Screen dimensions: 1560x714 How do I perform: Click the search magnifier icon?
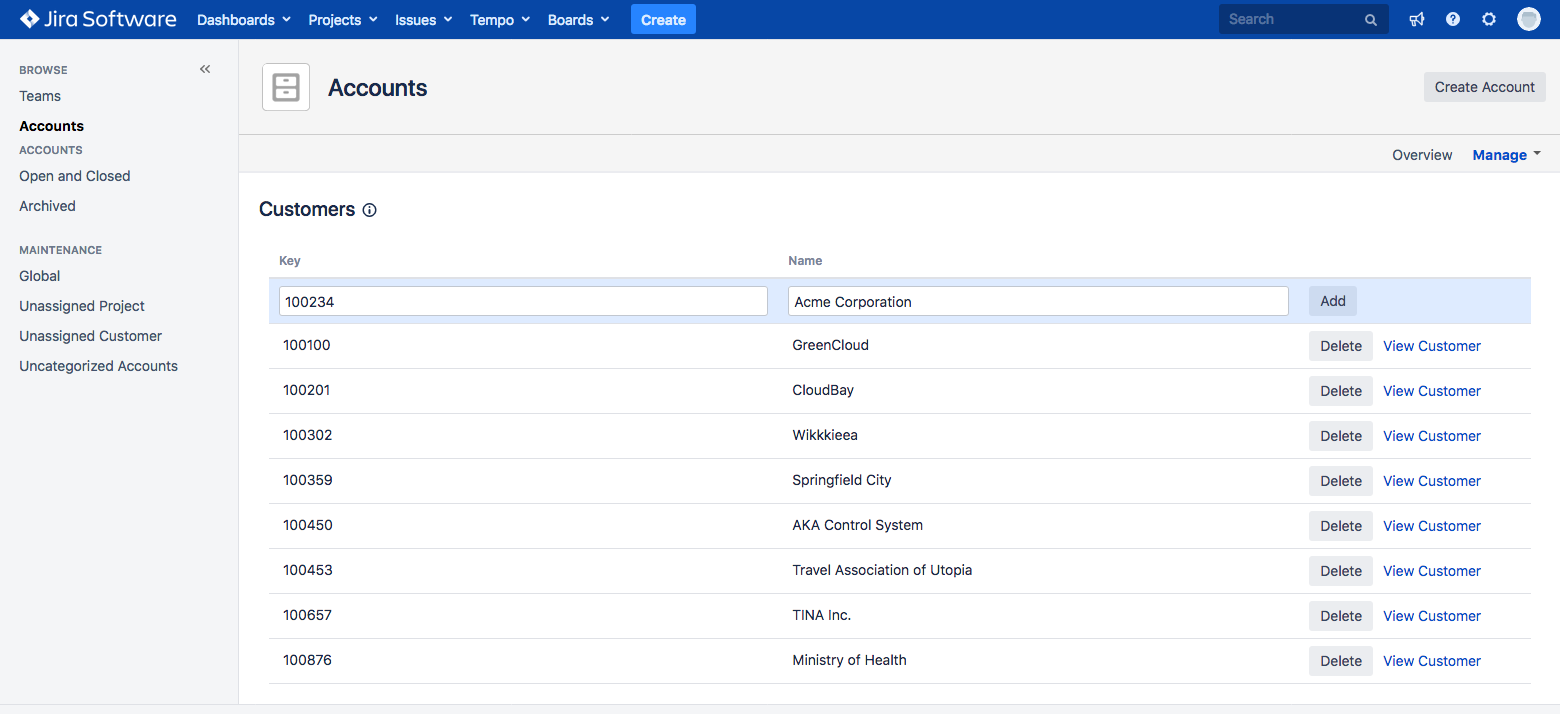tap(1370, 20)
